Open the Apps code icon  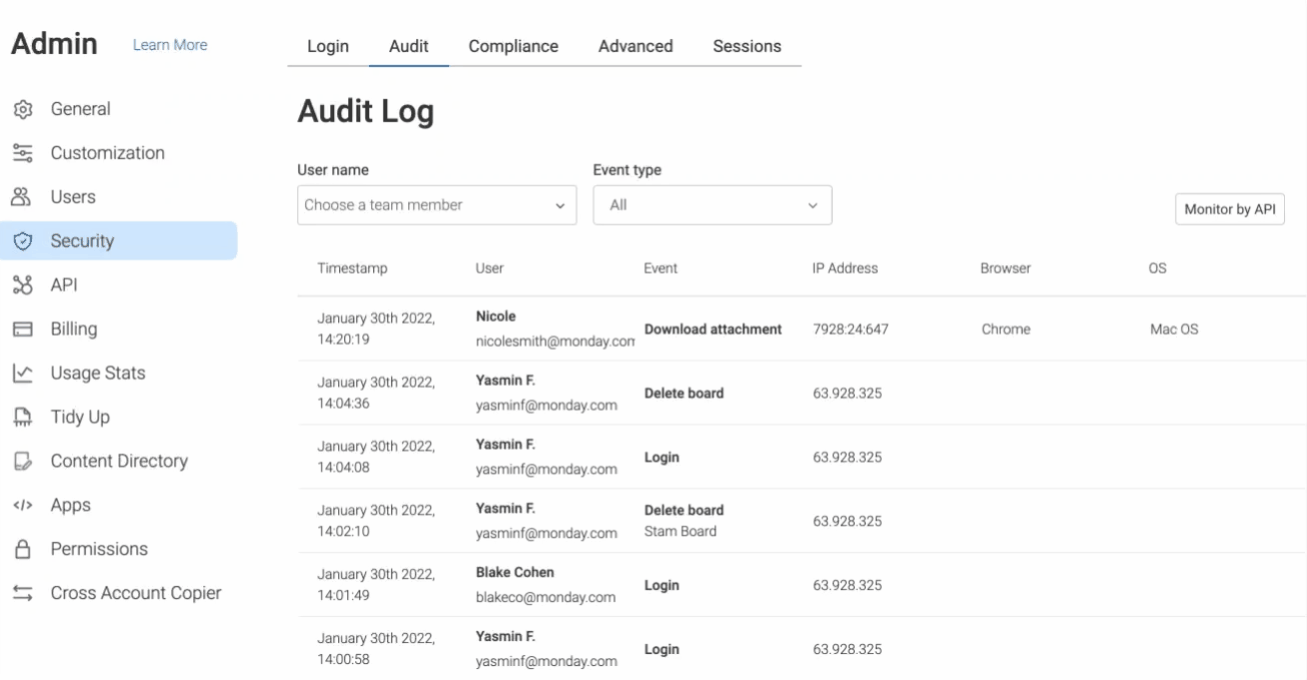pos(22,504)
